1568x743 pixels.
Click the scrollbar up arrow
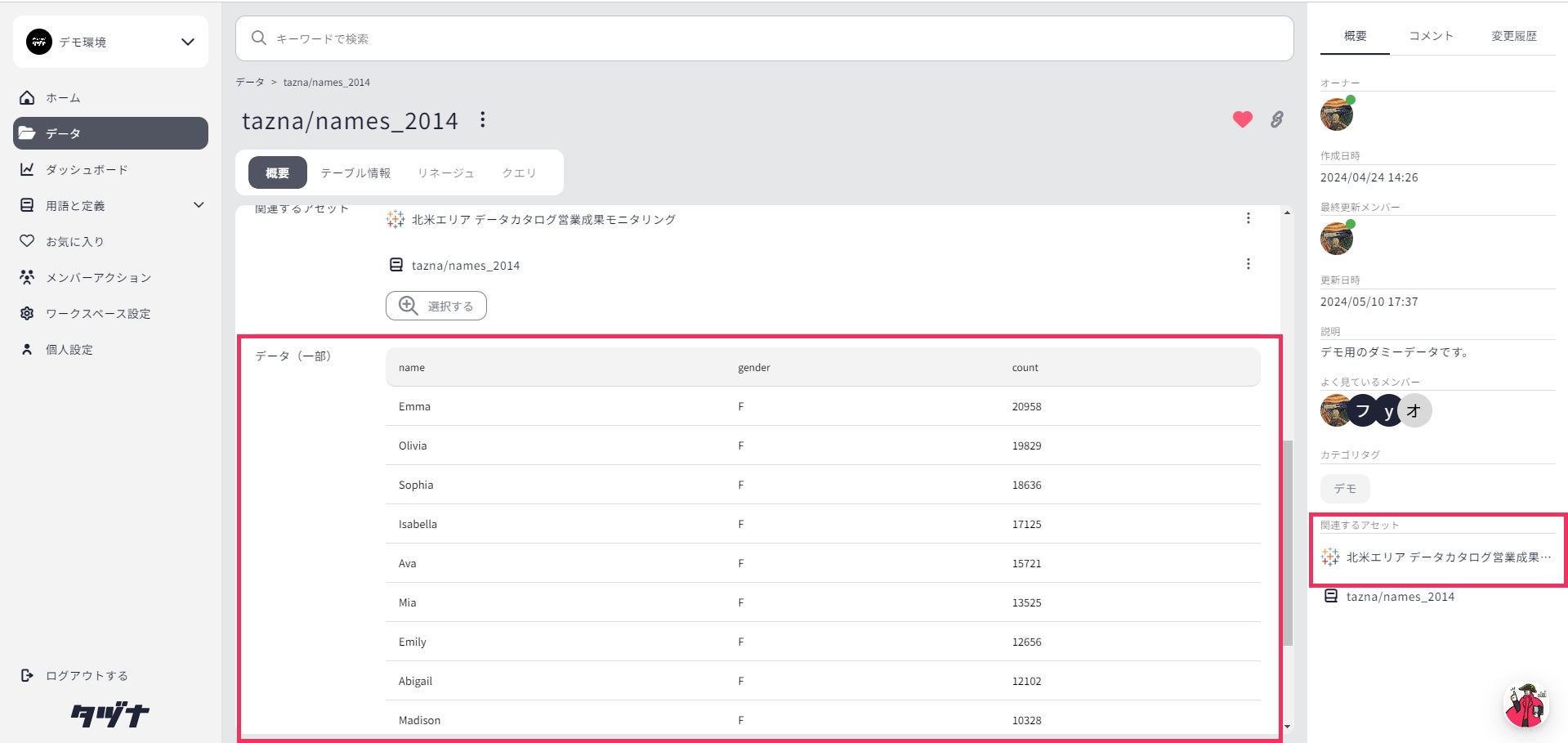pos(1288,213)
